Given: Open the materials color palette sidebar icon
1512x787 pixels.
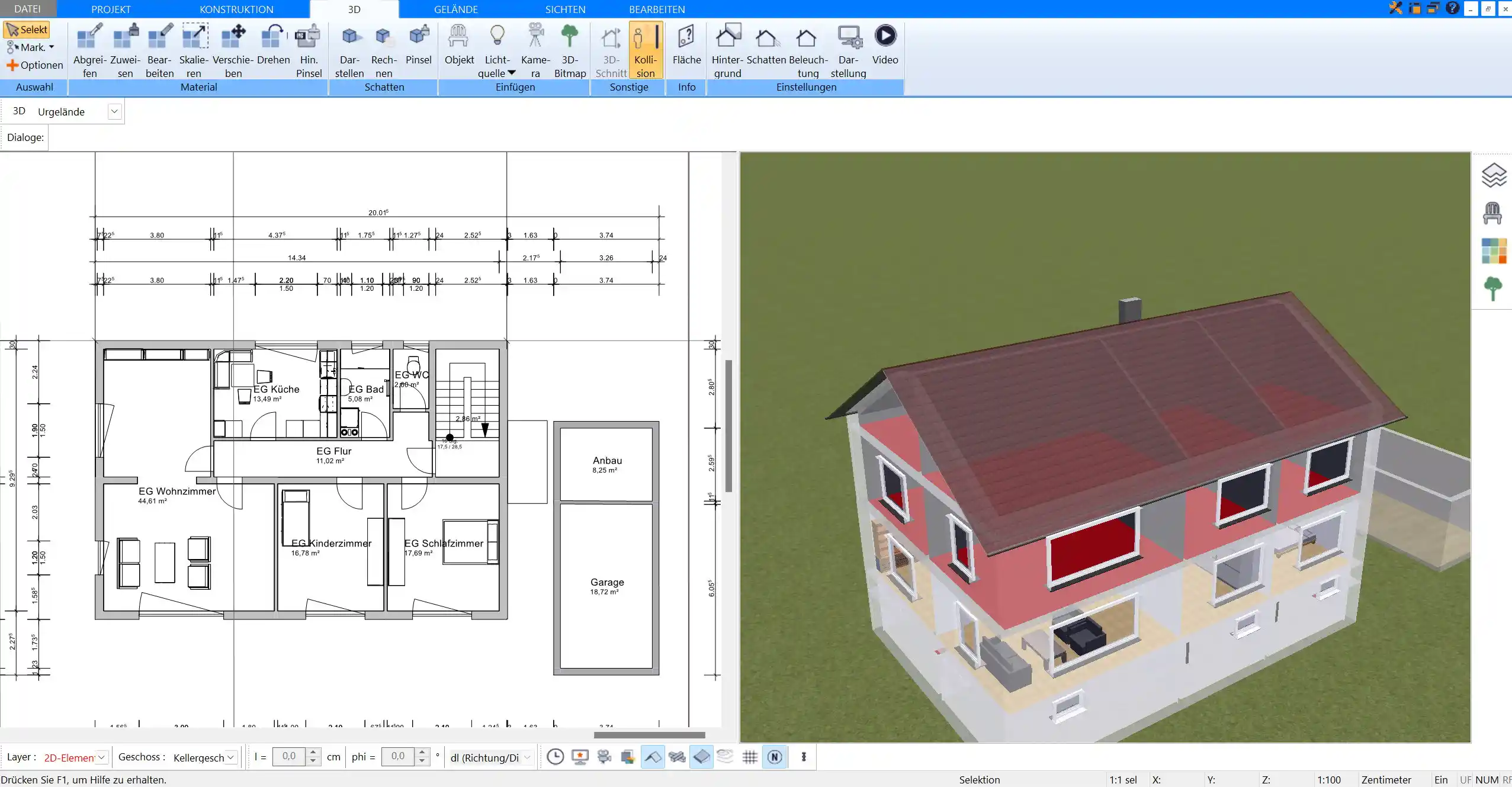Looking at the screenshot, I should [1494, 250].
